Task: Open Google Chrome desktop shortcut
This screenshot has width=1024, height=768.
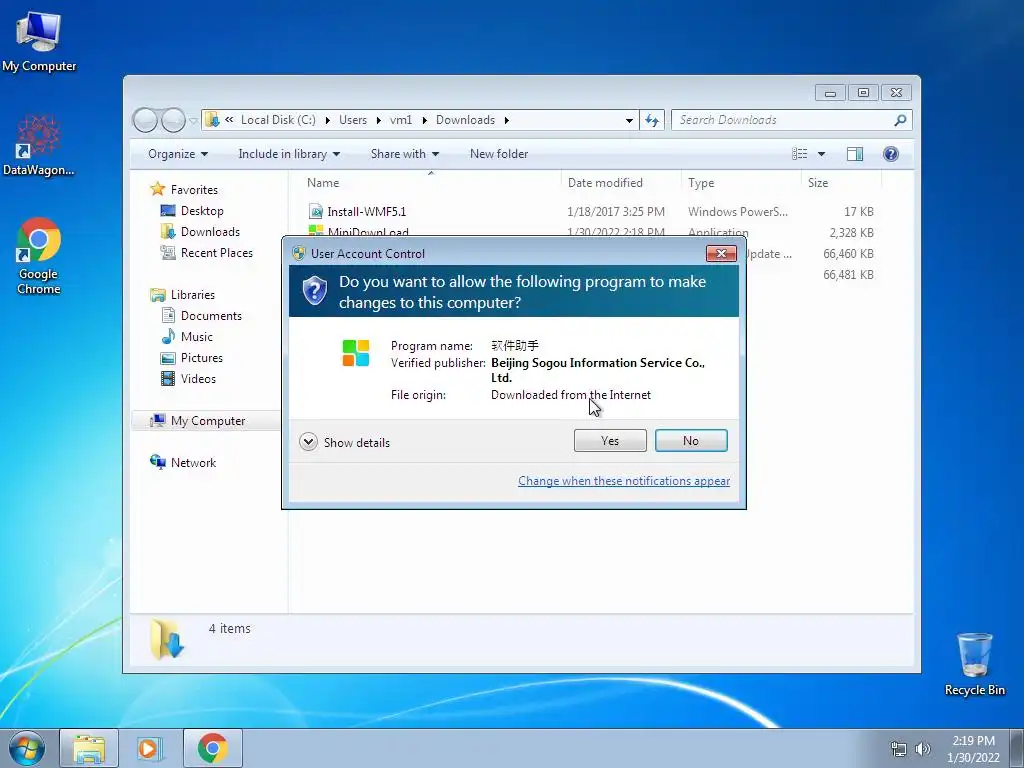Action: (39, 256)
